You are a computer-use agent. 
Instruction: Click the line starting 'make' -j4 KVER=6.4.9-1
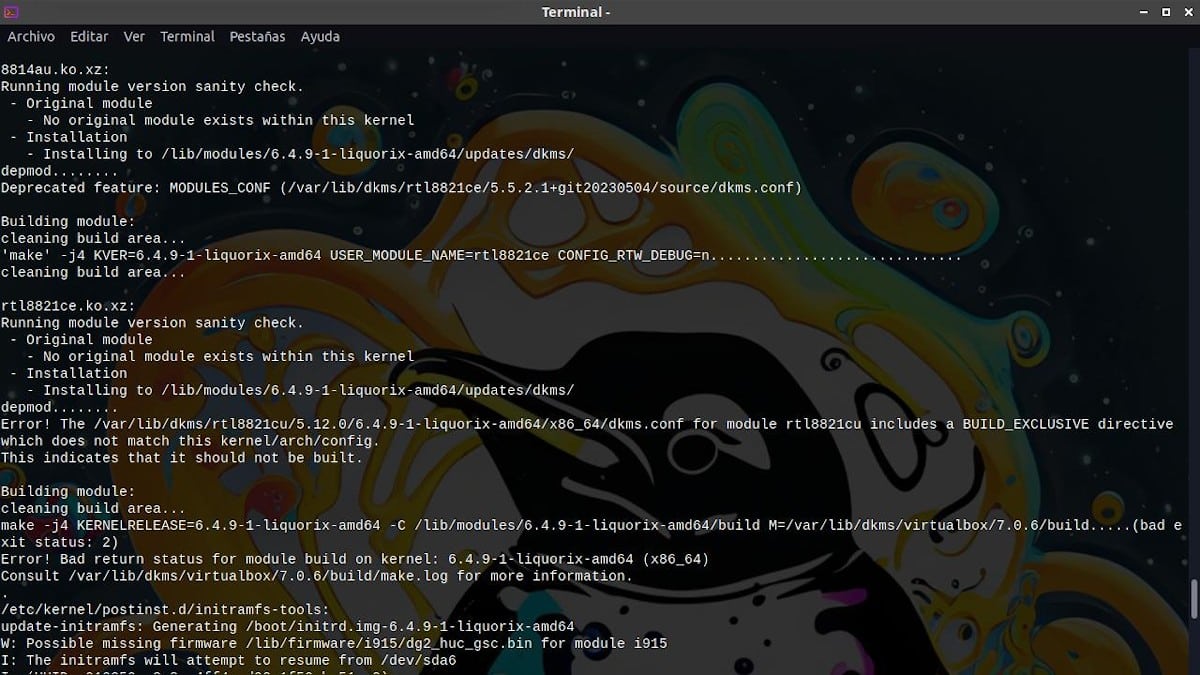(x=481, y=256)
